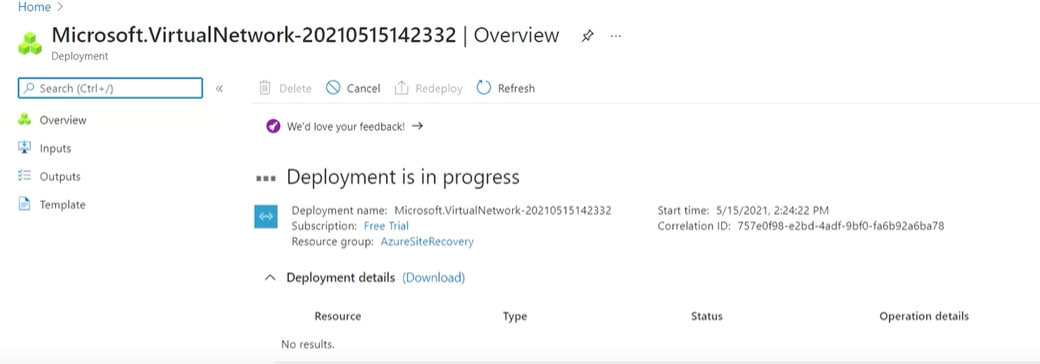Click the Correlation ID value 757e0f98-e2bd...
Image resolution: width=1040 pixels, height=364 pixels.
[x=840, y=226]
